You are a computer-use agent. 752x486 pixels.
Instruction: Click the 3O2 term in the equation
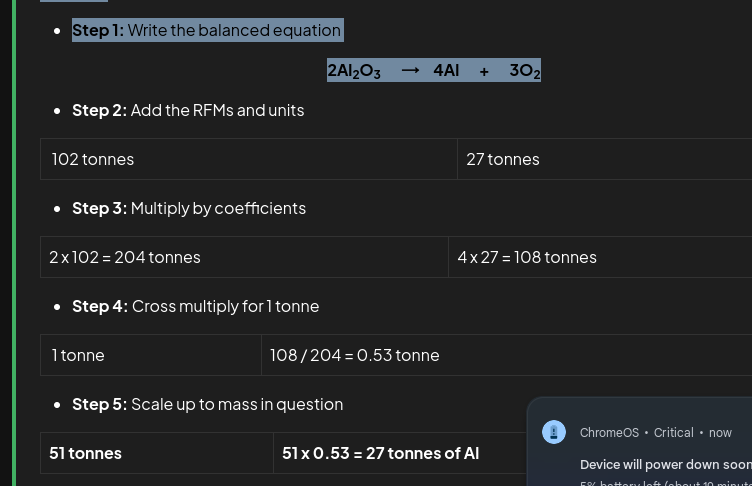(524, 70)
